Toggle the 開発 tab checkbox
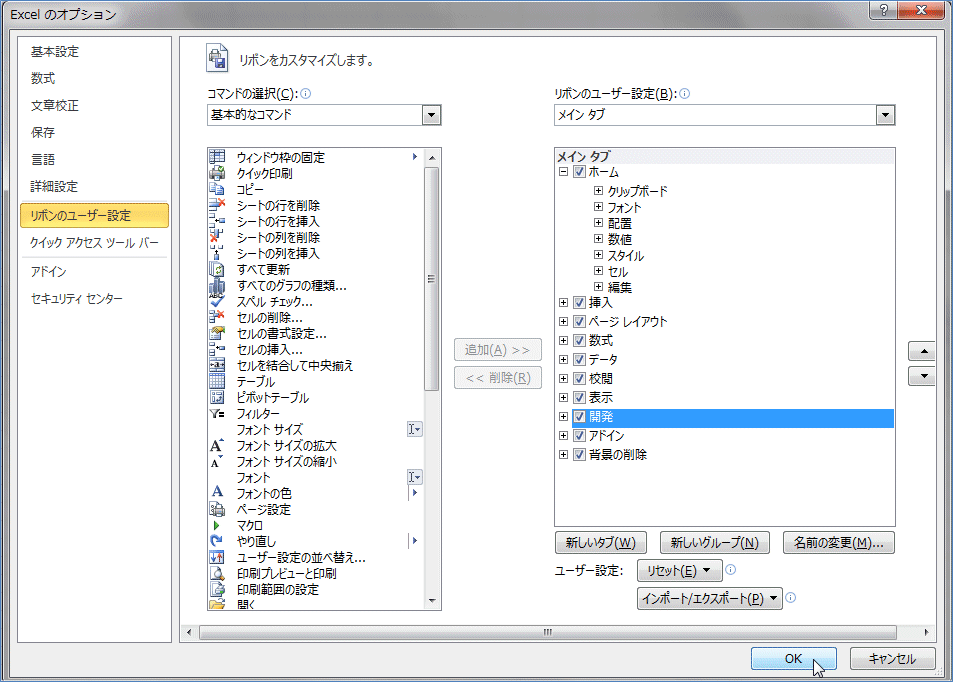Screen dimensions: 953x682 pos(579,416)
